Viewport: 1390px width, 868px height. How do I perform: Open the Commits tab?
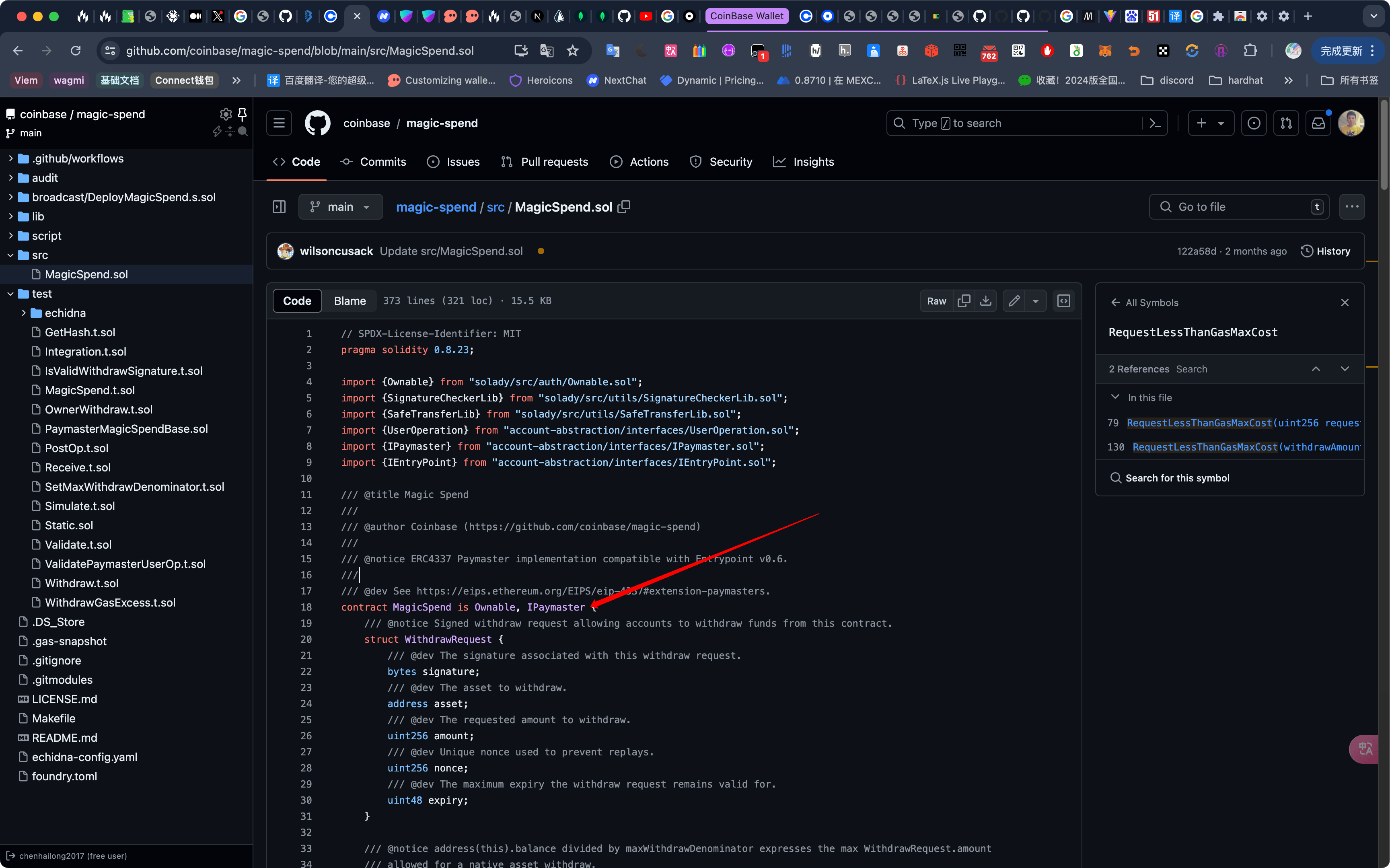point(372,162)
